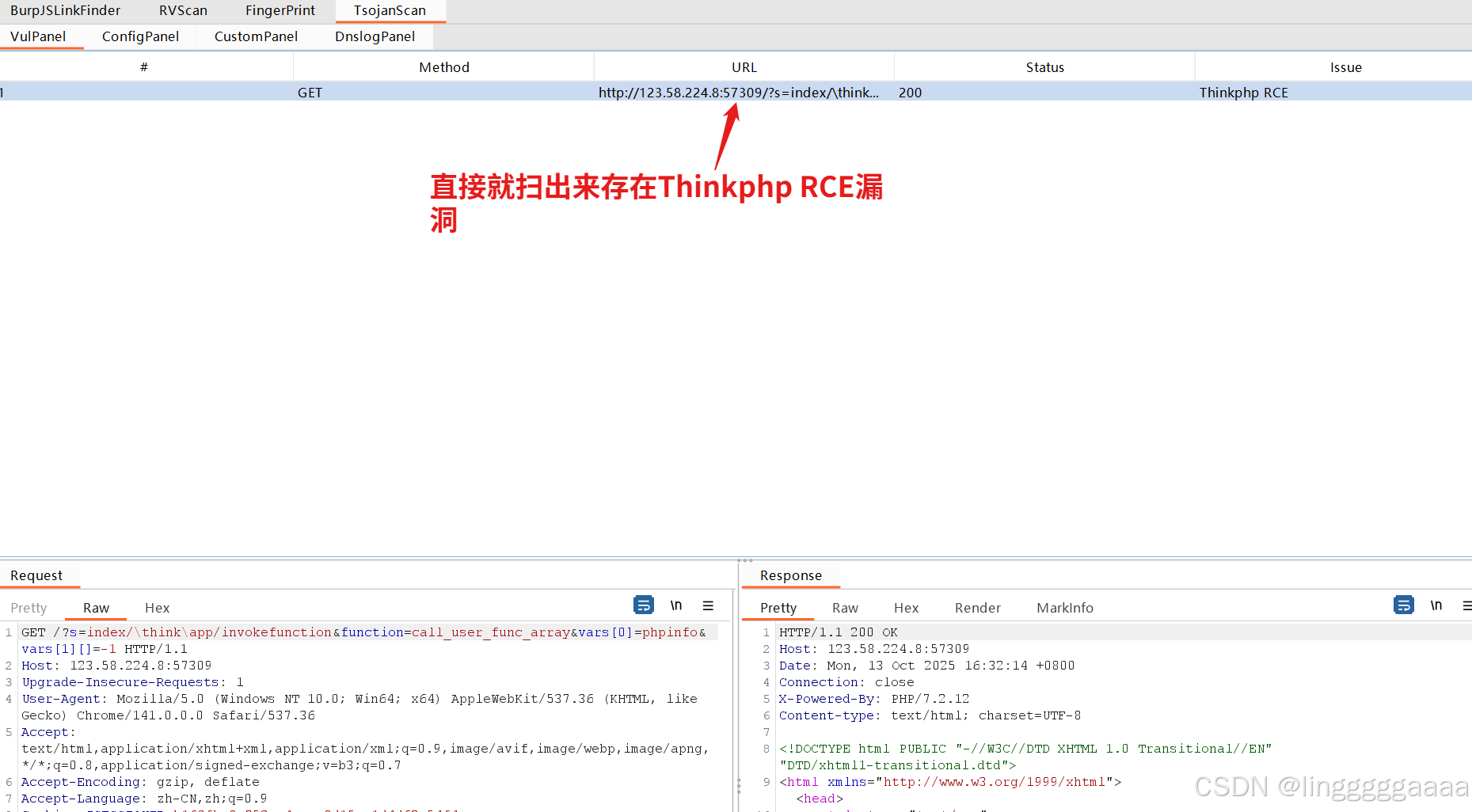Toggle word wrap icon in Response pane
Viewport: 1472px width, 812px height.
point(1403,605)
